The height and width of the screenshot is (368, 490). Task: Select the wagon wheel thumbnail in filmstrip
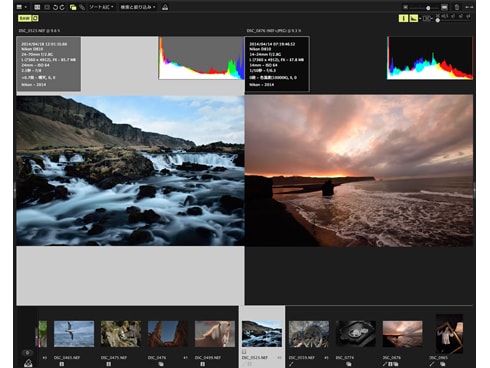coord(309,334)
